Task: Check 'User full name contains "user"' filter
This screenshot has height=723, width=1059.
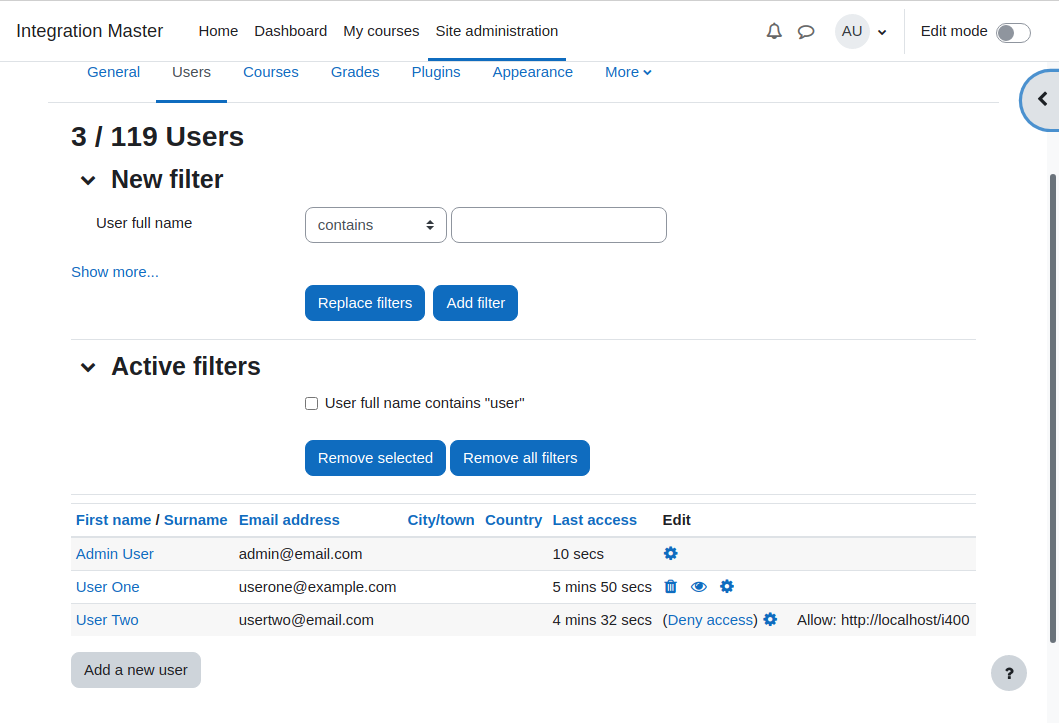Action: pyautogui.click(x=311, y=404)
